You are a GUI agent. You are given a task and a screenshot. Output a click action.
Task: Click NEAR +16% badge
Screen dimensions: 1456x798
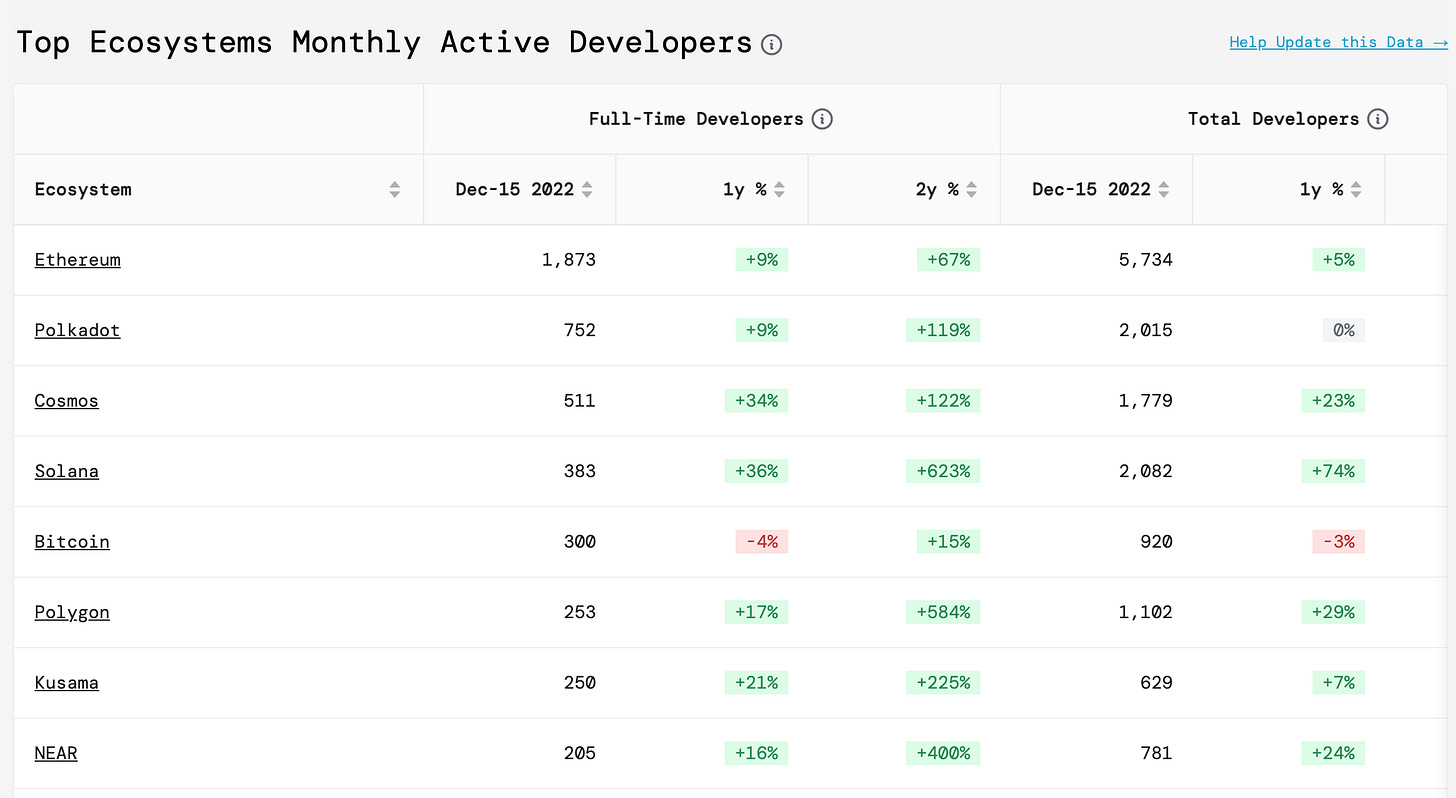pyautogui.click(x=756, y=753)
